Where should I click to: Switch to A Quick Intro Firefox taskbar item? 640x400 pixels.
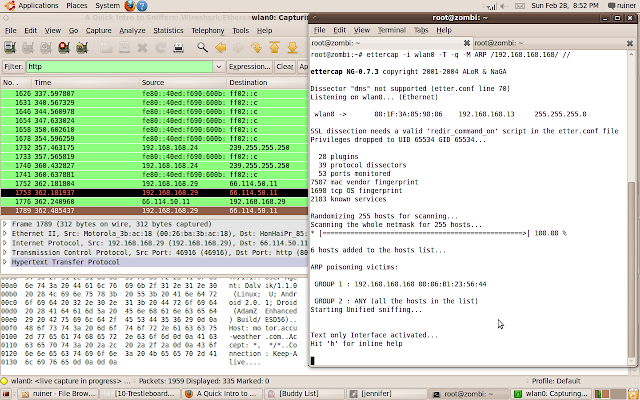point(222,394)
